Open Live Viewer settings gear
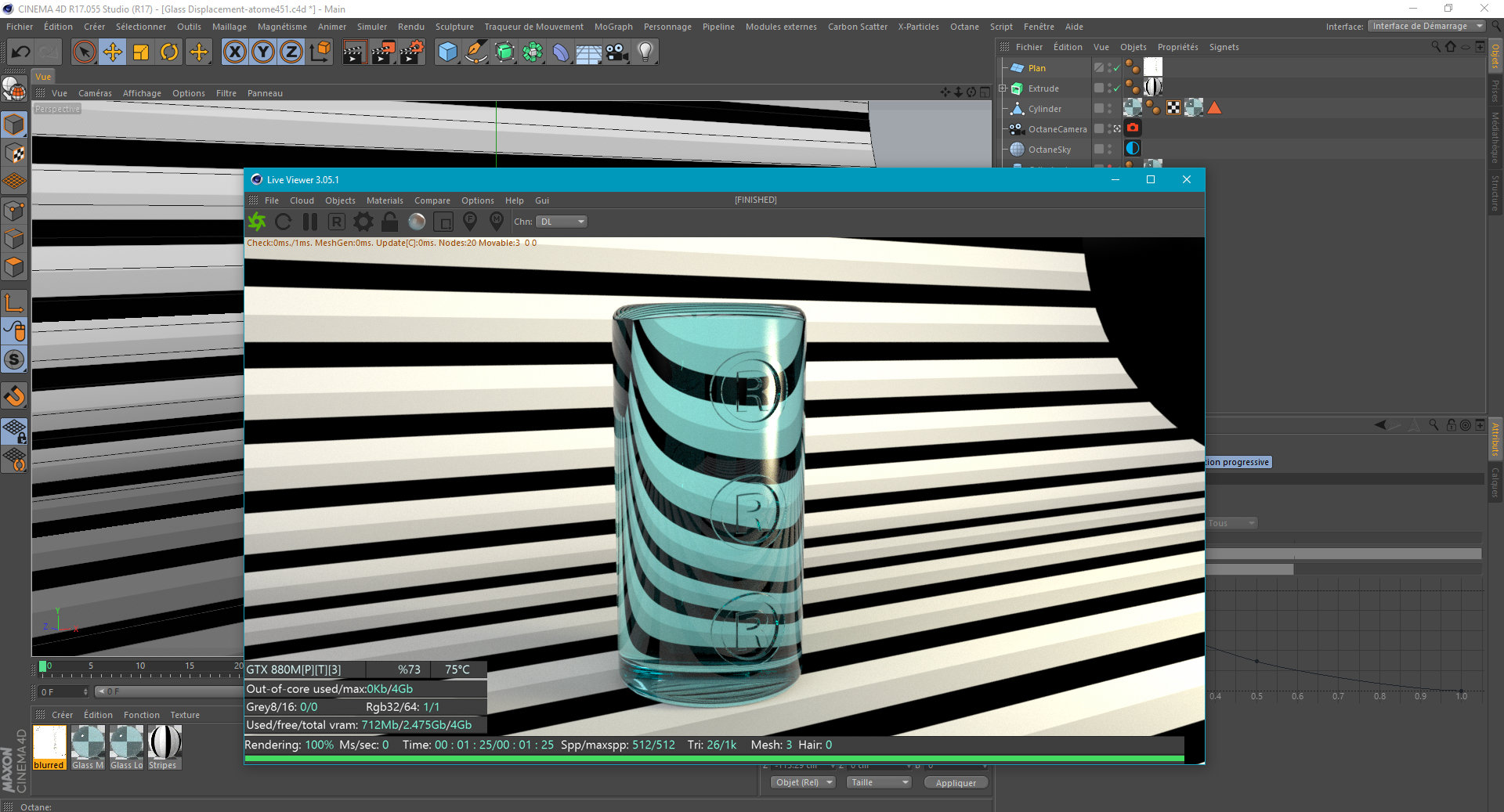1504x812 pixels. [363, 222]
